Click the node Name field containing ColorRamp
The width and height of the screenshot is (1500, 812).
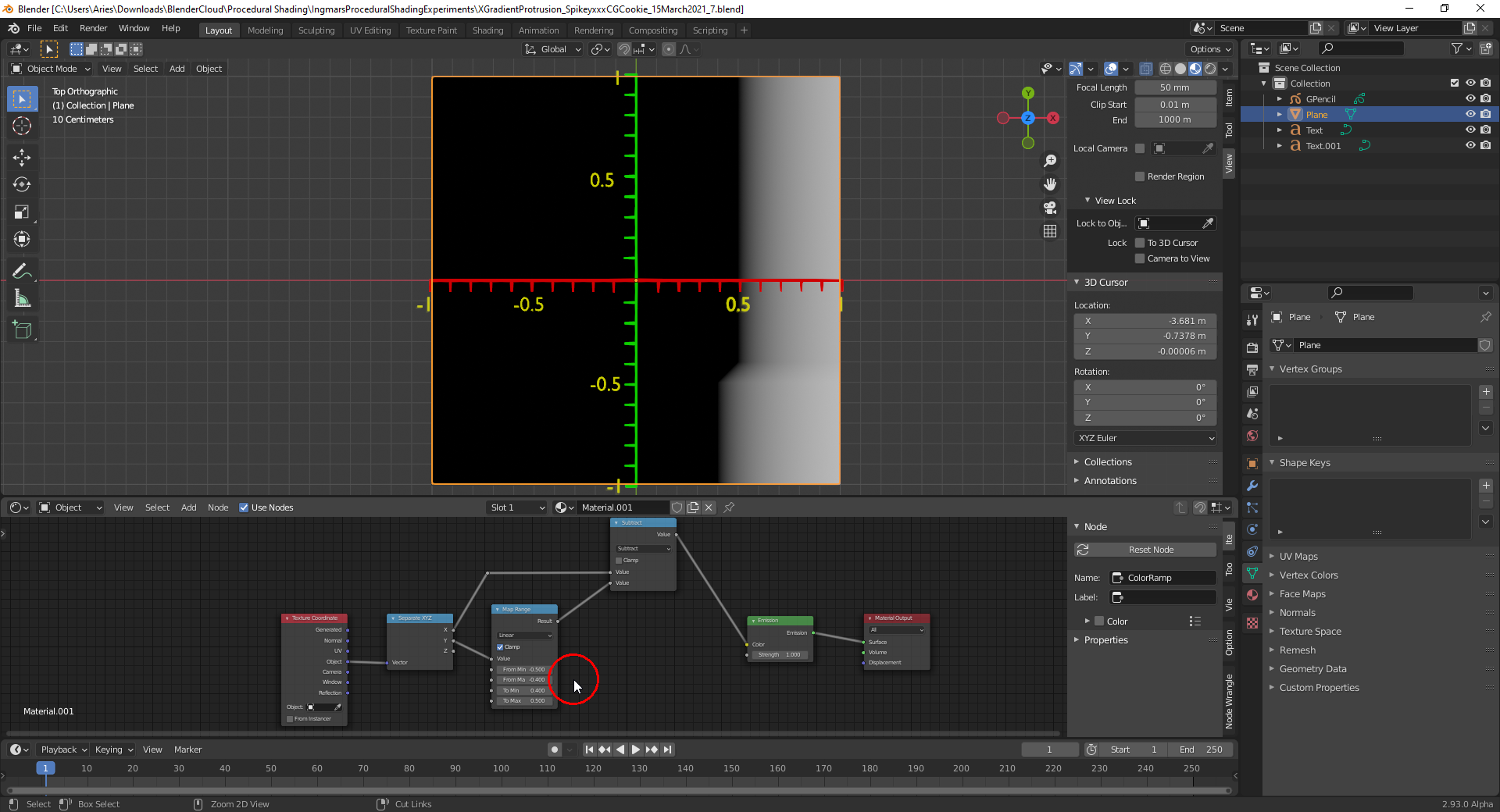pos(1164,578)
